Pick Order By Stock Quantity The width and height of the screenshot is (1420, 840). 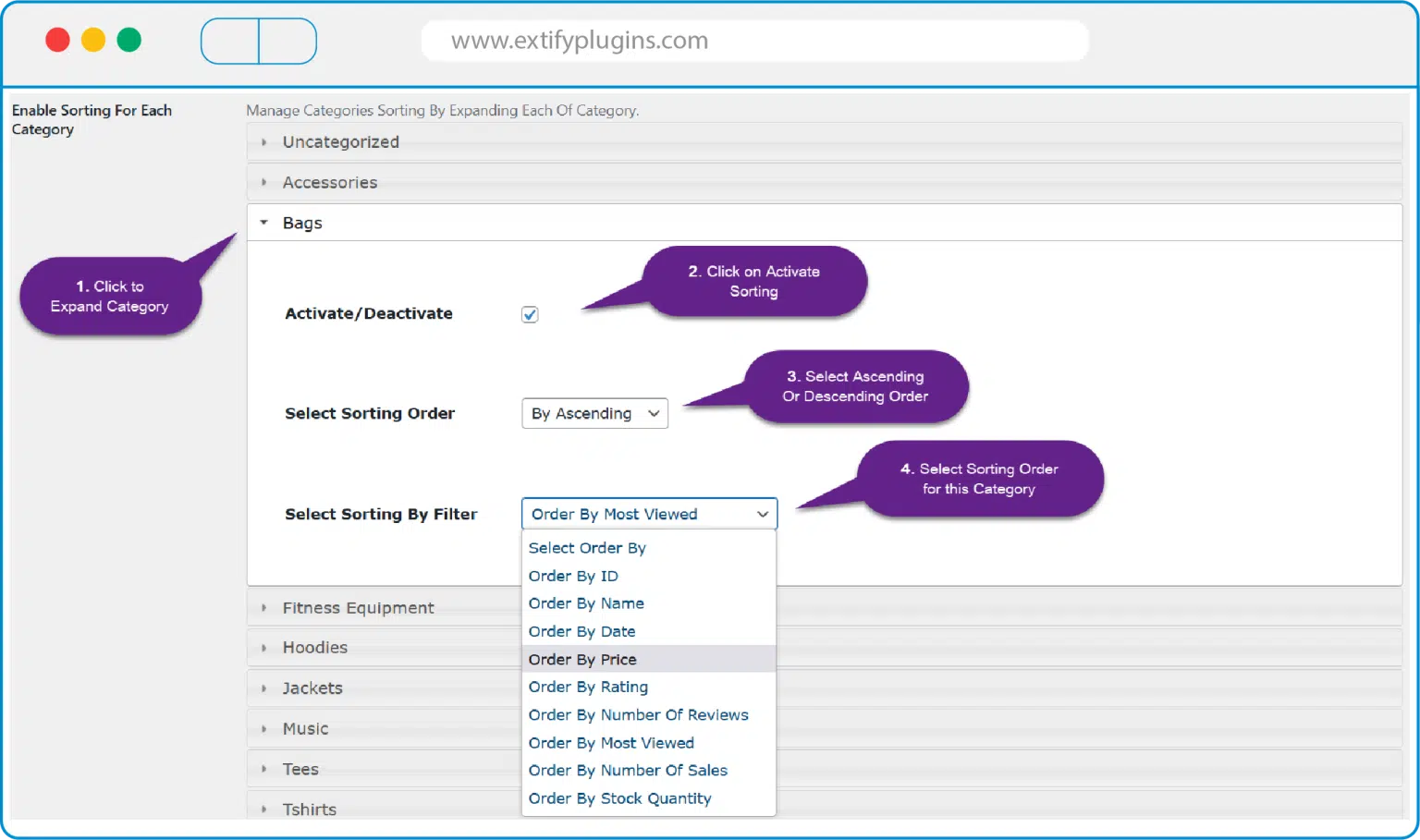[x=619, y=798]
